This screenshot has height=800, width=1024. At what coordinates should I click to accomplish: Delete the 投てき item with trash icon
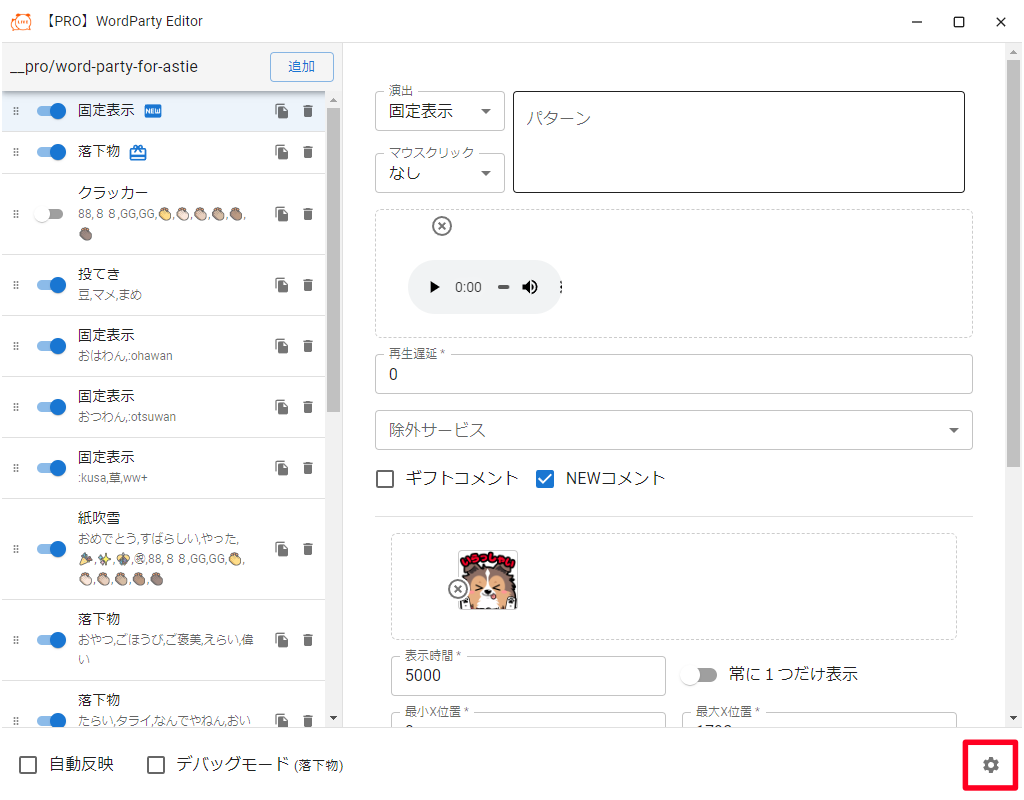308,285
